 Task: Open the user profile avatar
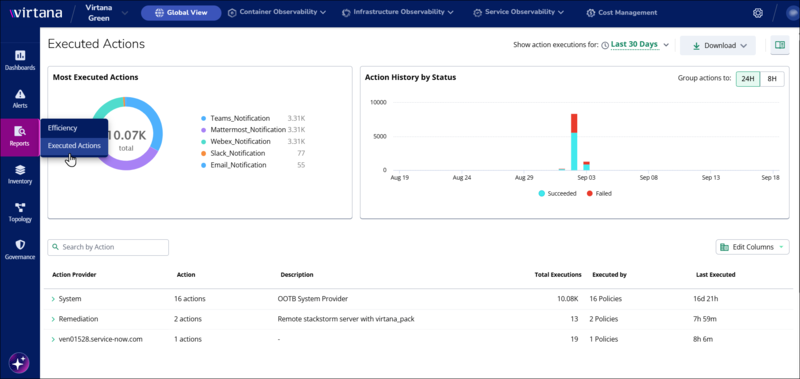793,13
